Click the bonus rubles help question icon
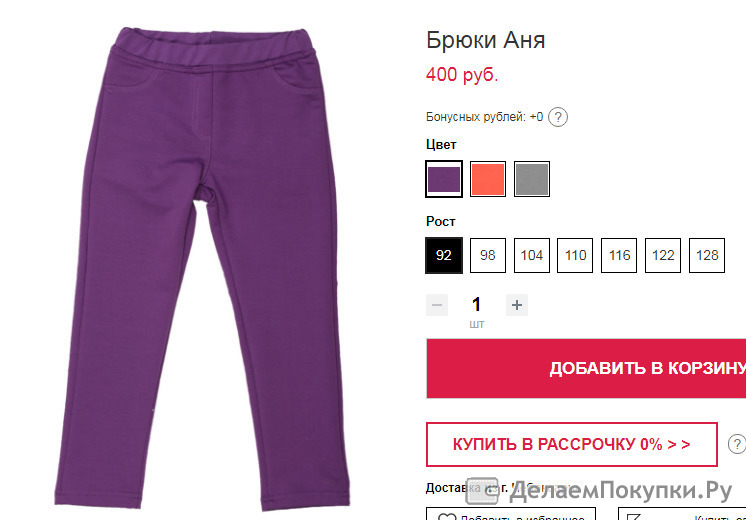This screenshot has width=746, height=520. click(x=558, y=117)
